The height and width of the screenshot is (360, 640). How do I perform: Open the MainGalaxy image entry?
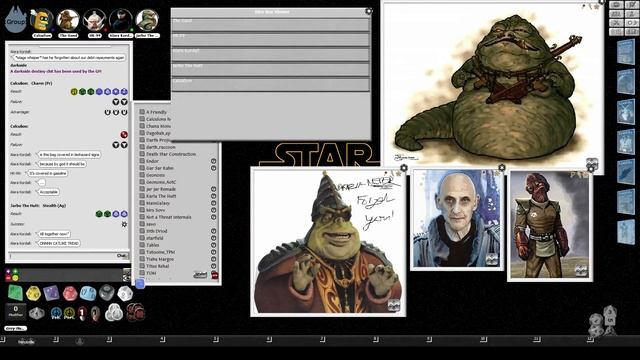(x=158, y=203)
